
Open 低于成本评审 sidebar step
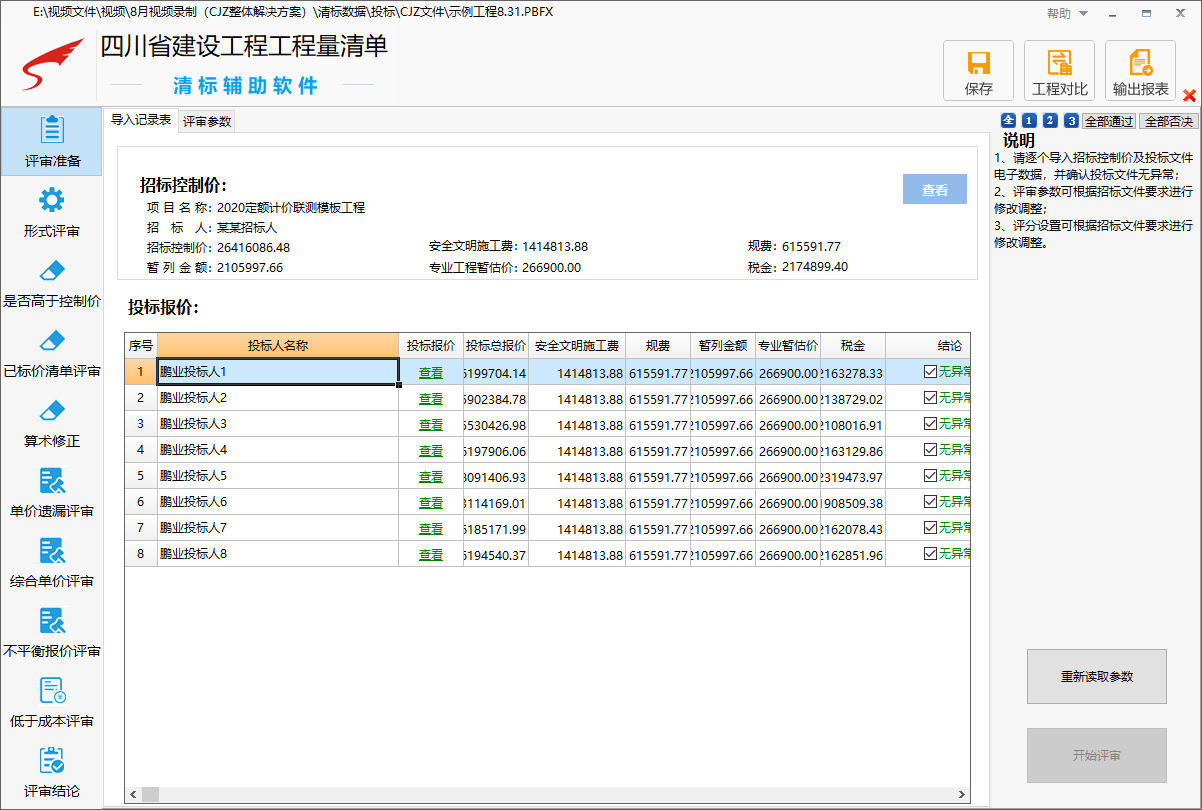point(52,702)
